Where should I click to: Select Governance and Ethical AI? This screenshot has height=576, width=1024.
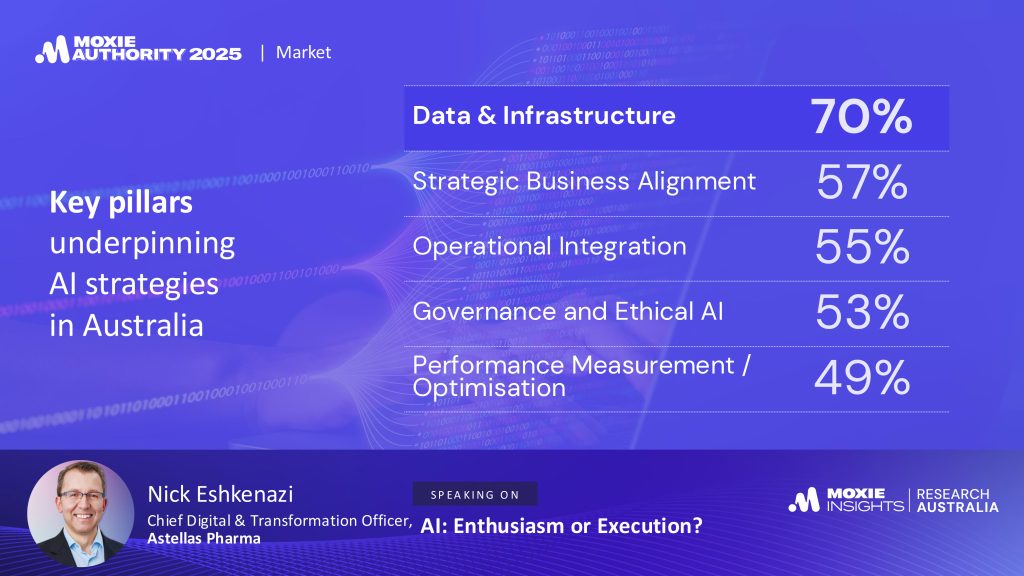pyautogui.click(x=568, y=311)
